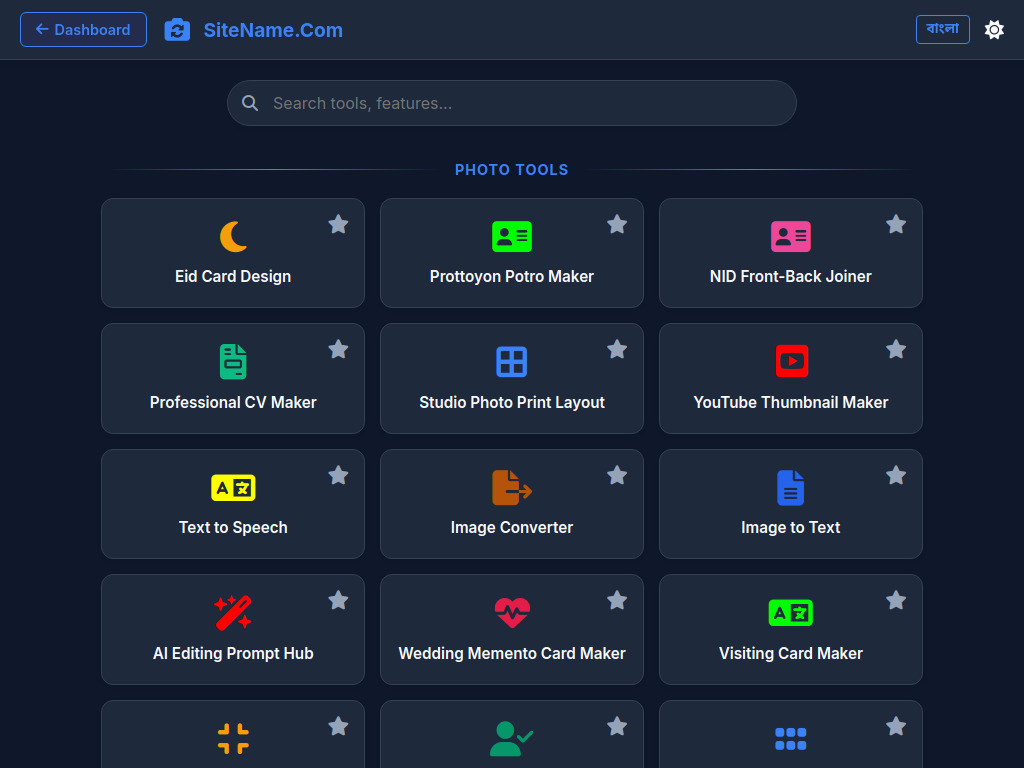Star the Prottoyon Potro Maker card
Image resolution: width=1024 pixels, height=768 pixels.
pos(617,225)
